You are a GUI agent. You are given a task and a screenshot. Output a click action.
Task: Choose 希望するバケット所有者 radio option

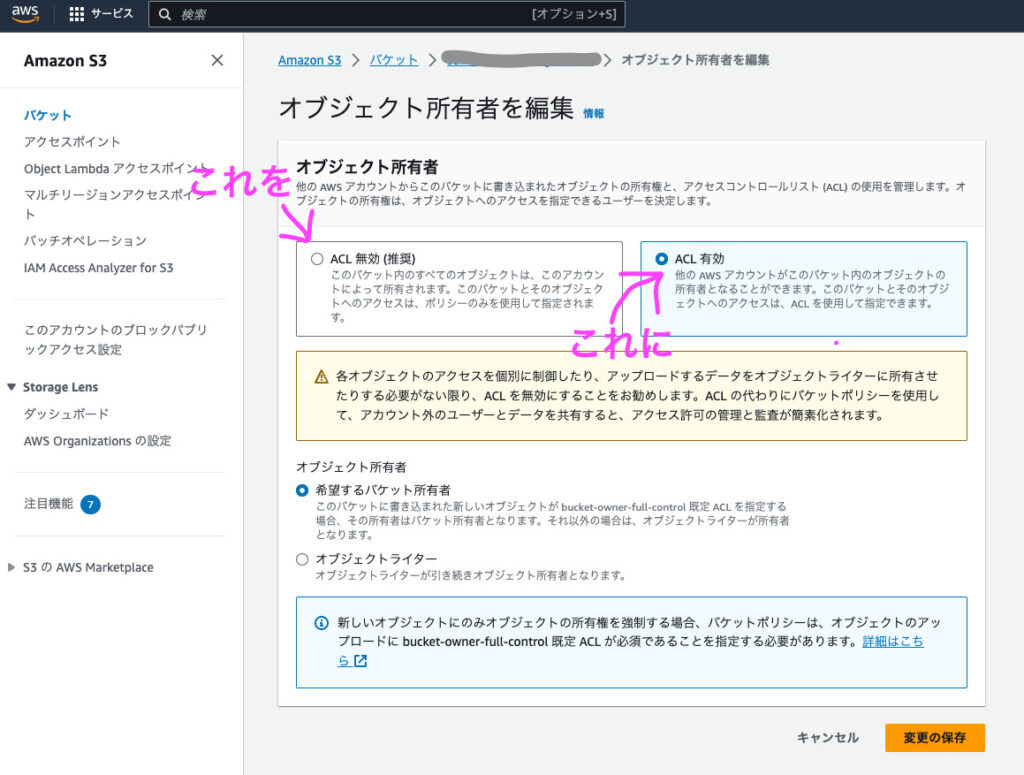coord(302,490)
